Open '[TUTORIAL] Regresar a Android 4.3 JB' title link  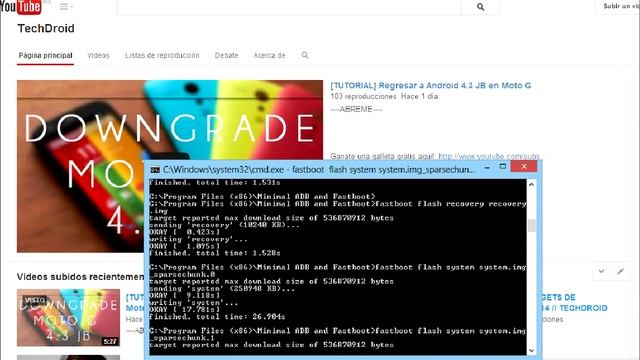(431, 85)
